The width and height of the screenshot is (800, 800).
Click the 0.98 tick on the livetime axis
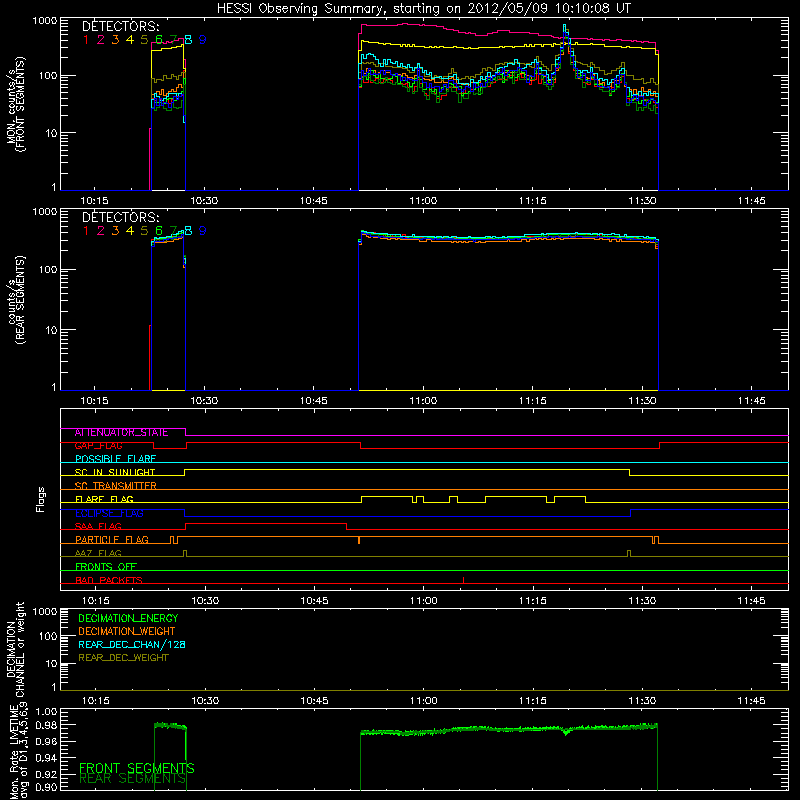(46, 726)
